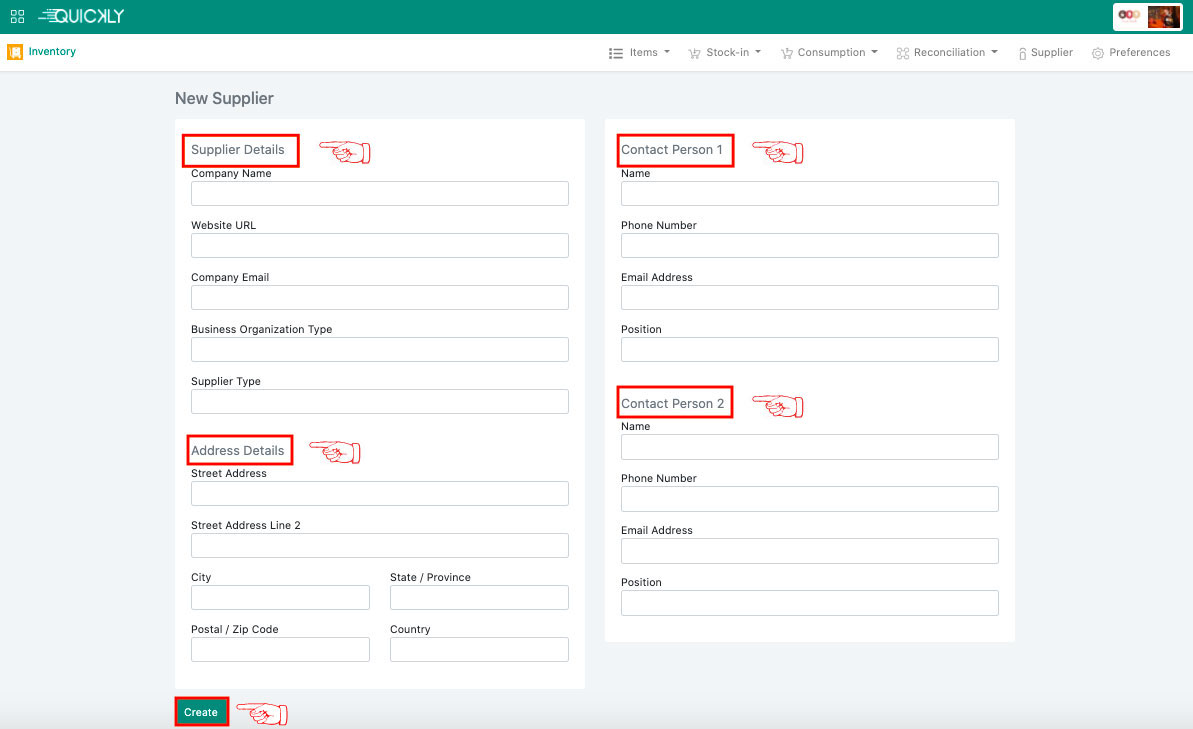This screenshot has width=1193, height=729.
Task: Expand the Consumption dropdown menu
Action: (874, 52)
